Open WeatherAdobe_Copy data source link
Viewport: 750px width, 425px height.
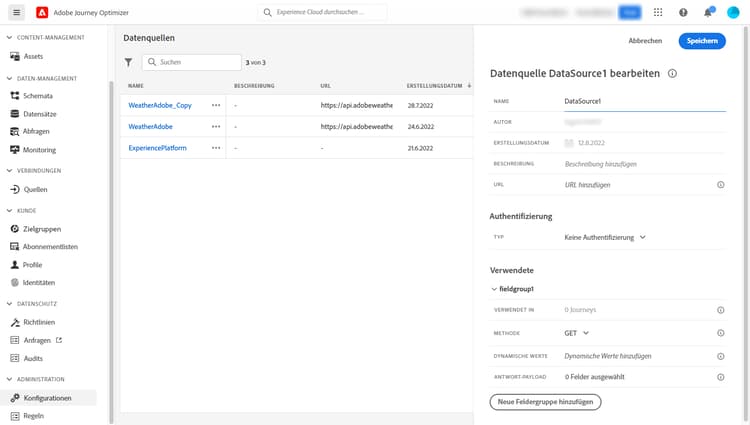[160, 105]
